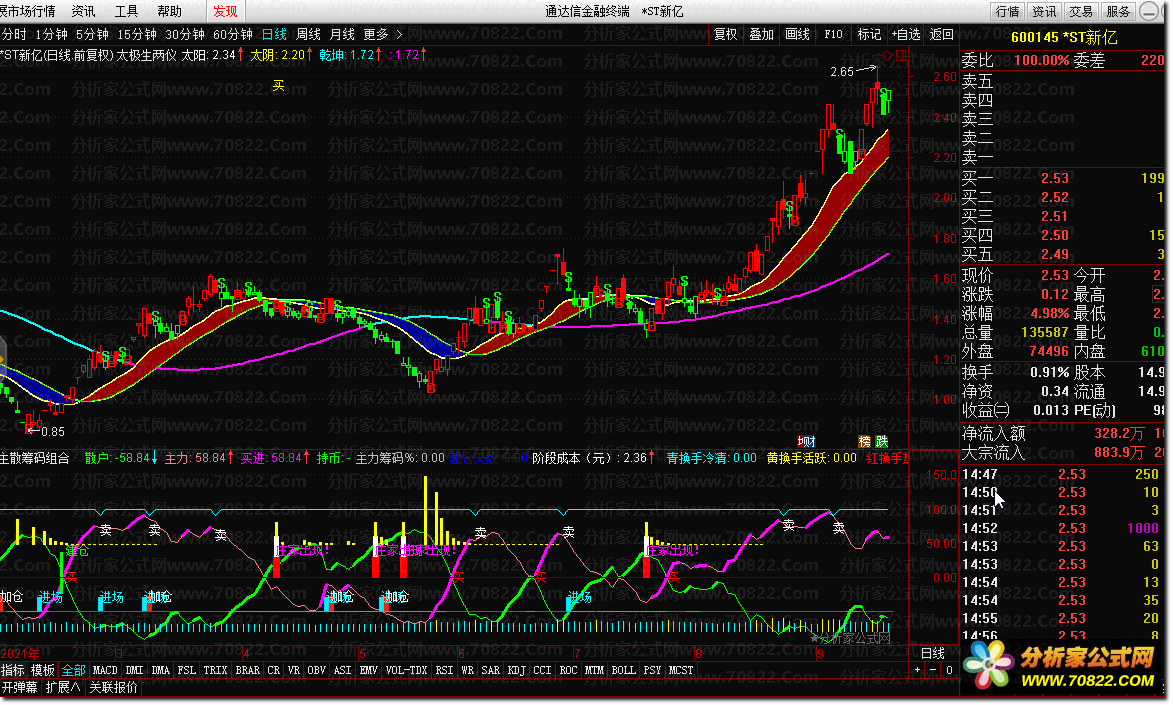The height and width of the screenshot is (705, 1173).
Task: Switch indicator to MCST
Action: click(x=681, y=670)
